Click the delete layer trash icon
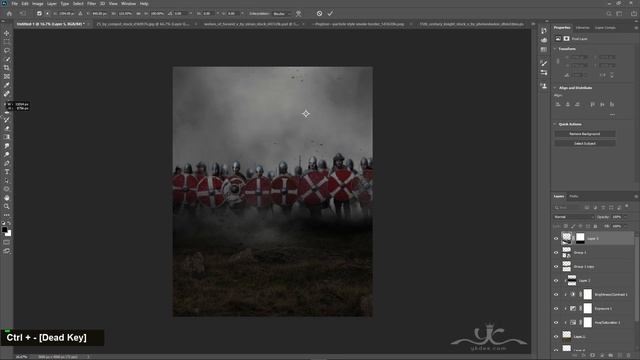This screenshot has width=640, height=360. point(628,356)
